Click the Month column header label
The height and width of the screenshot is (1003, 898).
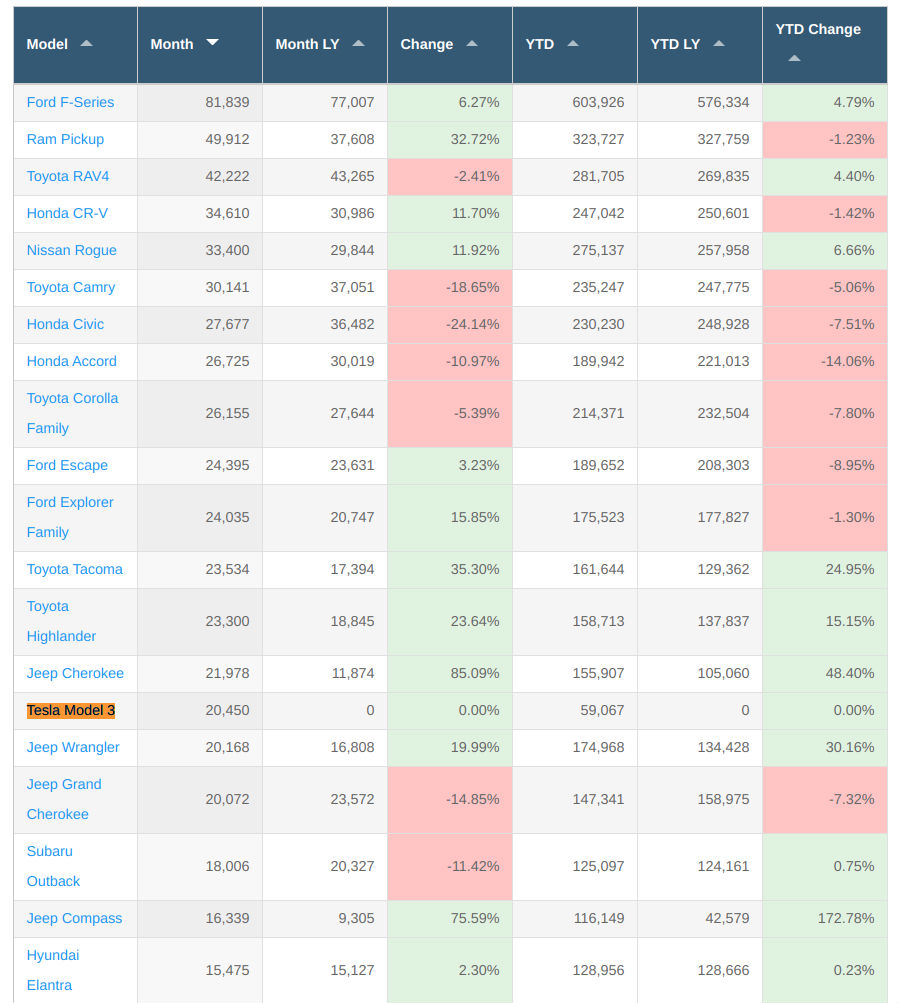(172, 44)
